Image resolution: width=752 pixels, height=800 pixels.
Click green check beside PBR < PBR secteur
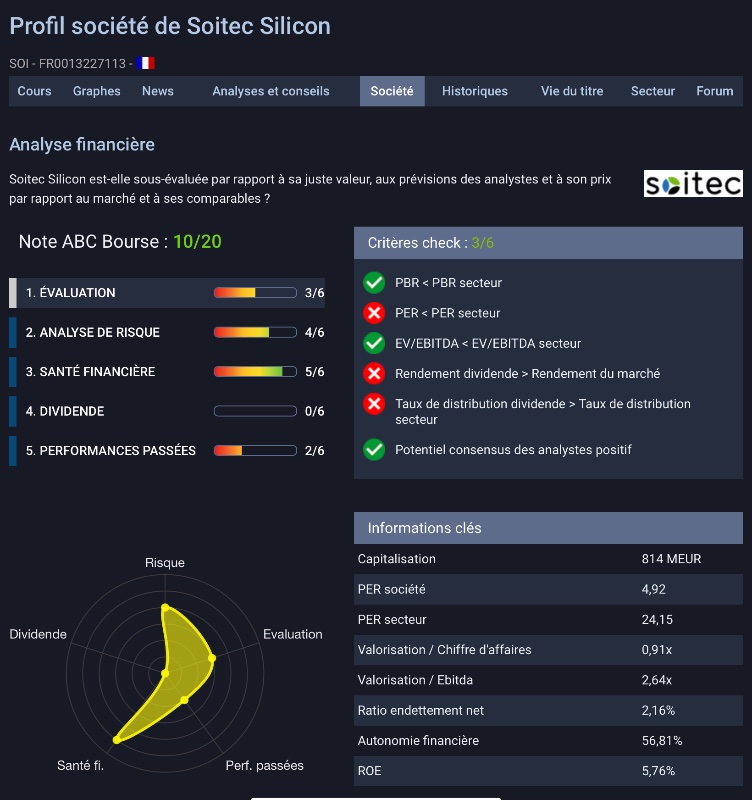point(374,283)
